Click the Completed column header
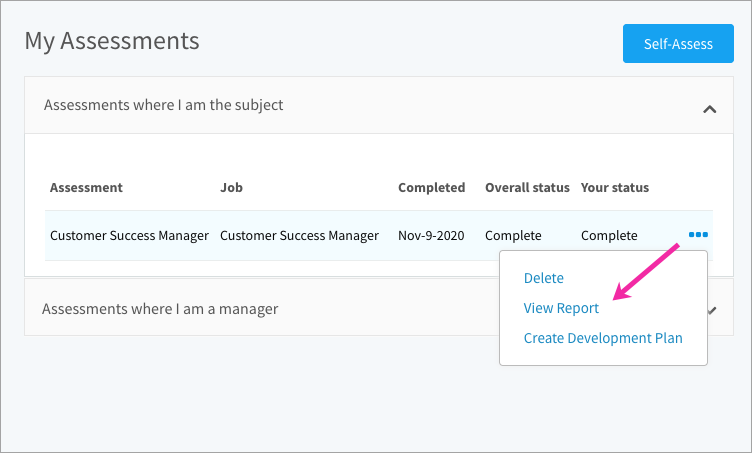Viewport: 752px width, 453px height. [x=432, y=187]
